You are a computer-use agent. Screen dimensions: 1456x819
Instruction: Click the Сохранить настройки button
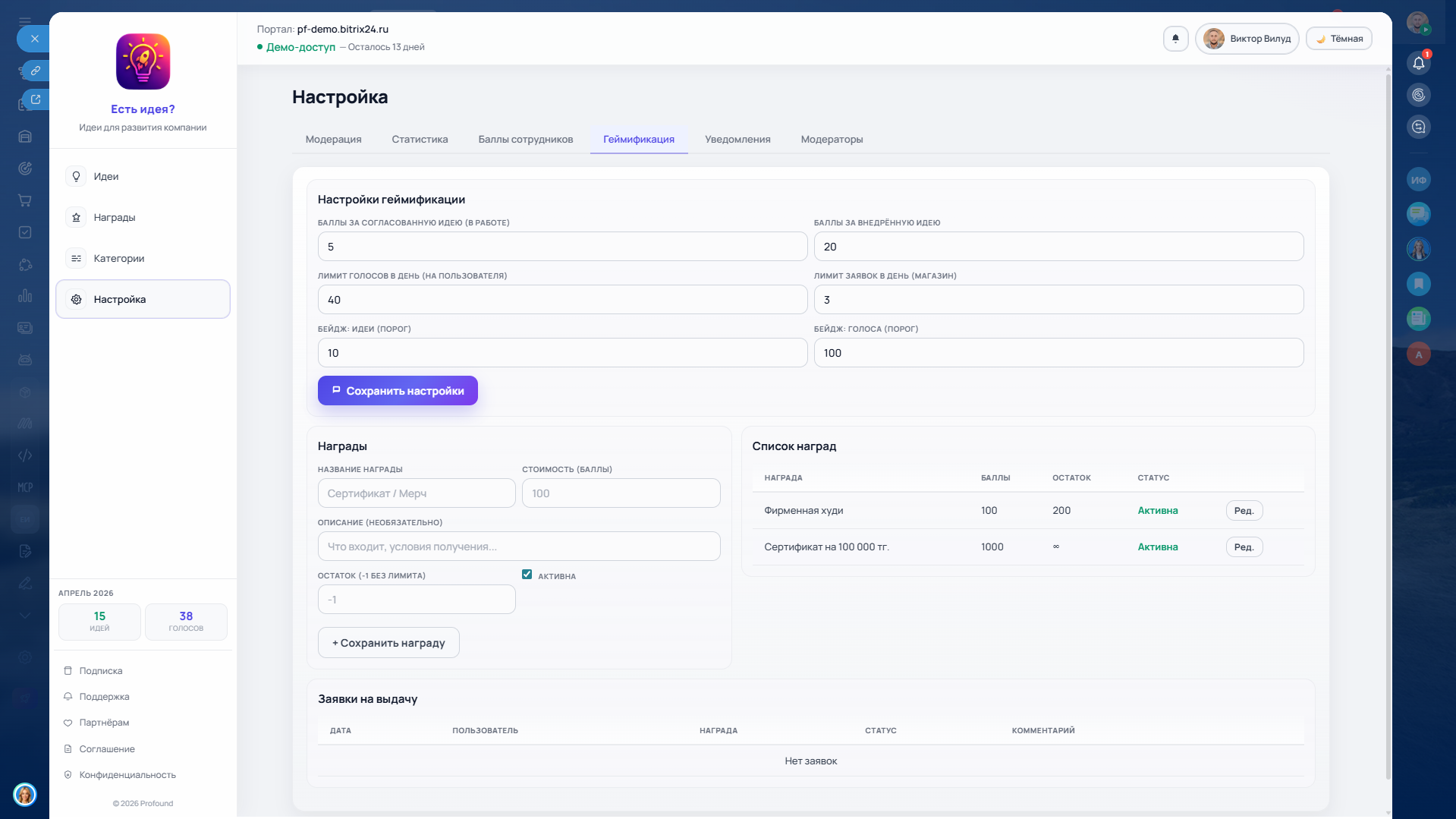398,391
